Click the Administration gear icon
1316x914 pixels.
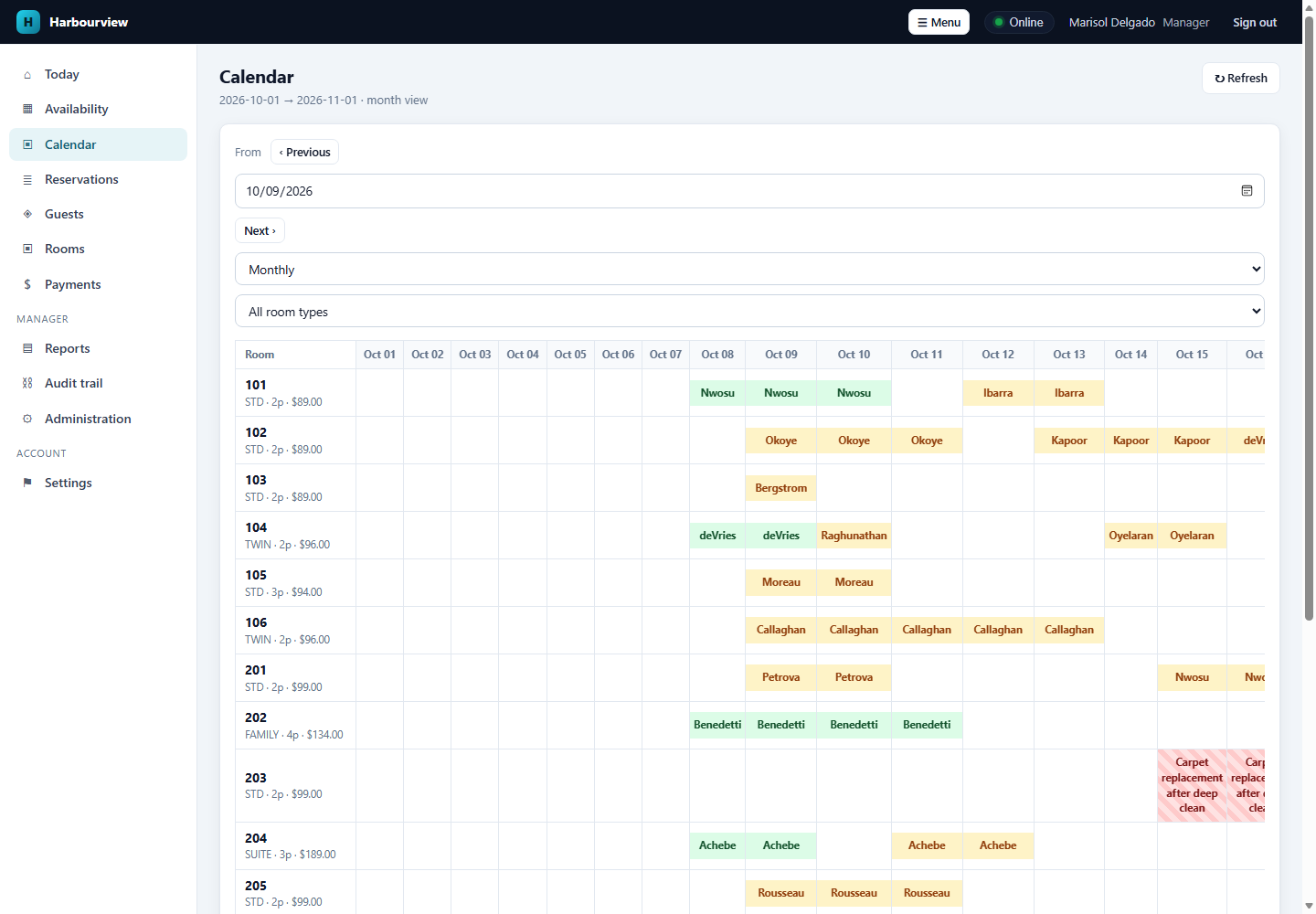pyautogui.click(x=27, y=420)
